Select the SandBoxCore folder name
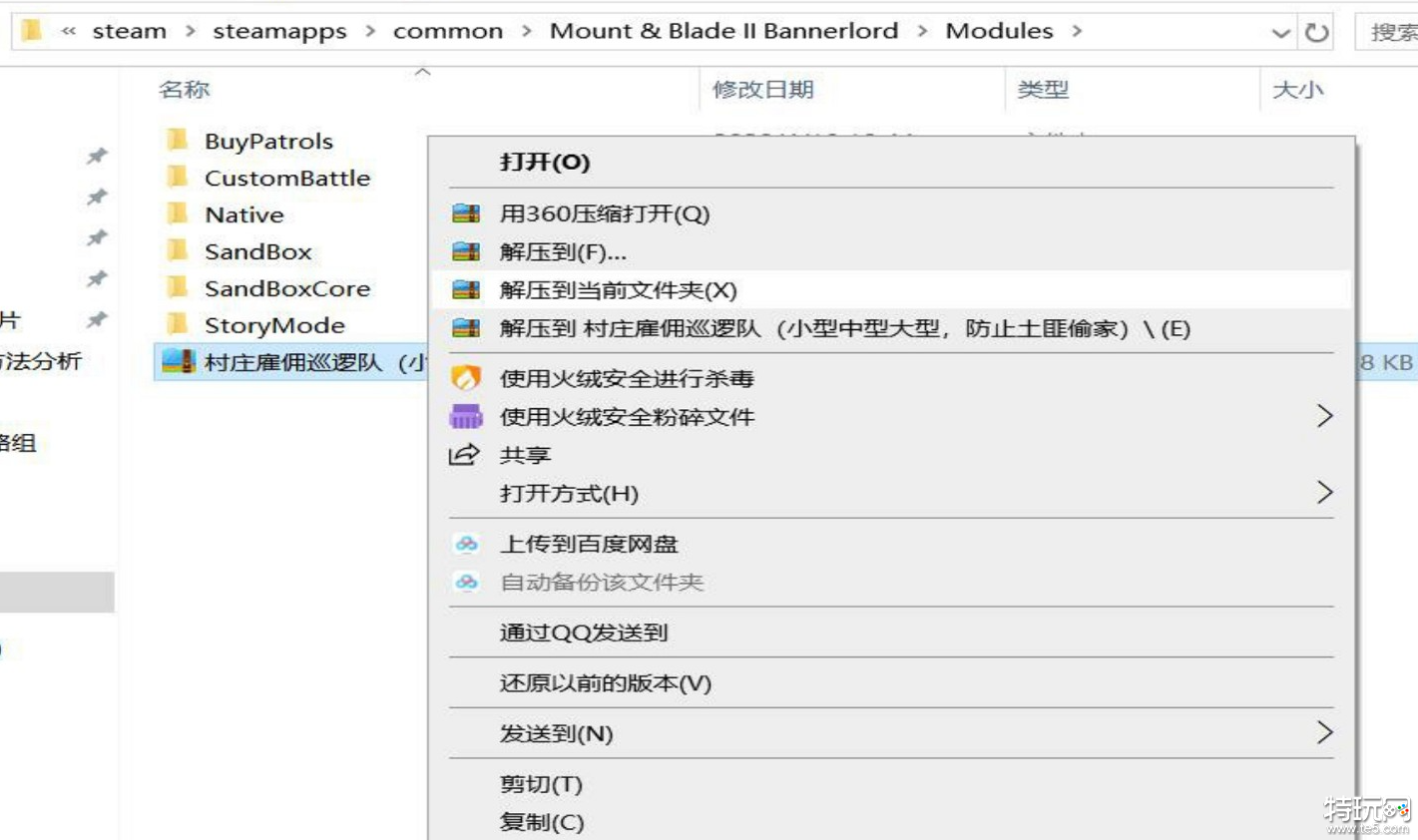 (287, 288)
